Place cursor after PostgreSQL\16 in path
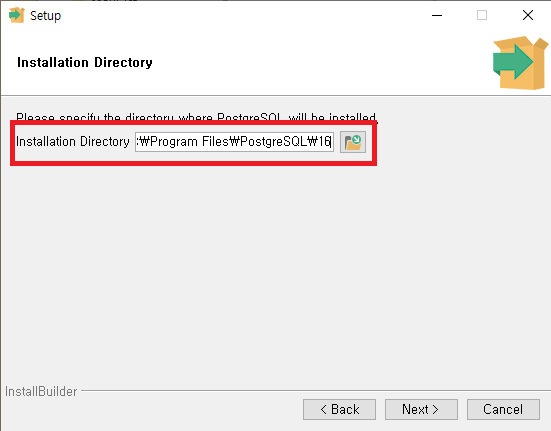Viewport: 551px width, 431px height. tap(331, 142)
